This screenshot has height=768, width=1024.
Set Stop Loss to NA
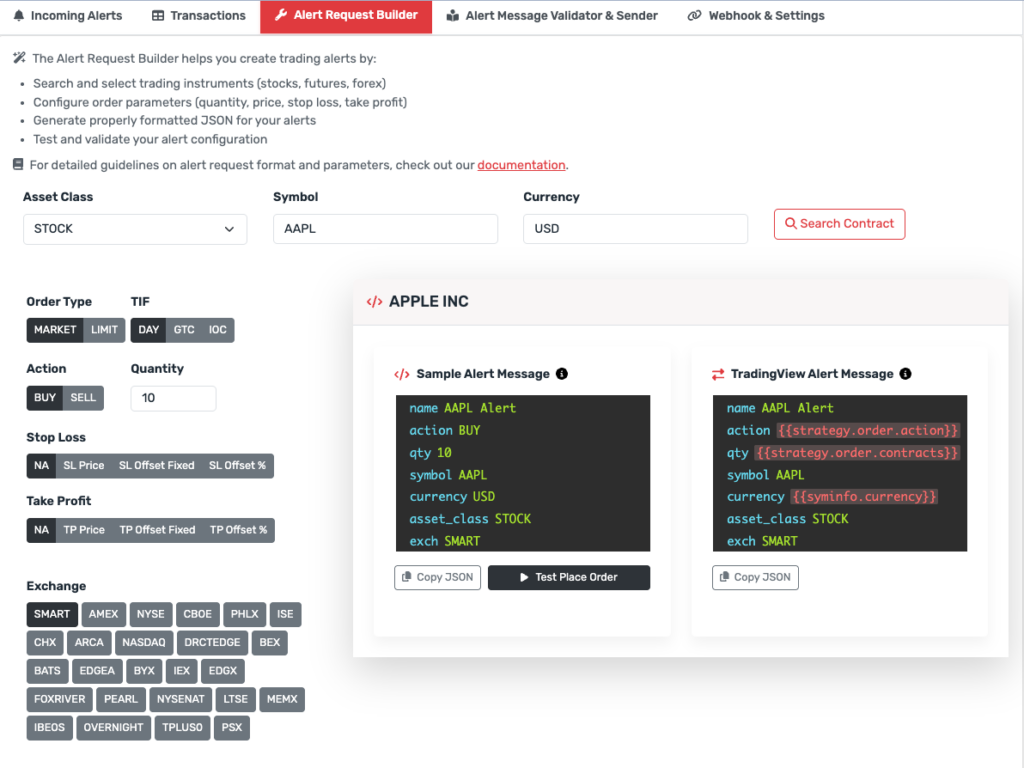tap(42, 466)
